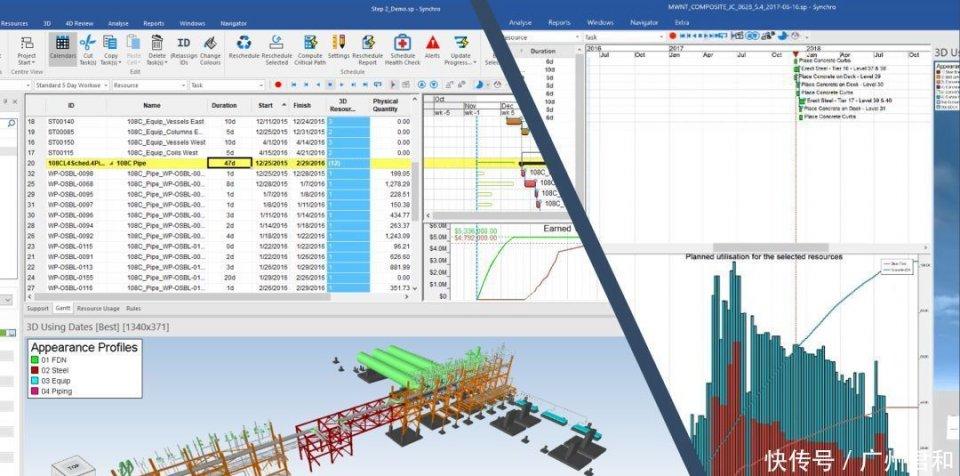Click the Name column header

pyautogui.click(x=152, y=105)
